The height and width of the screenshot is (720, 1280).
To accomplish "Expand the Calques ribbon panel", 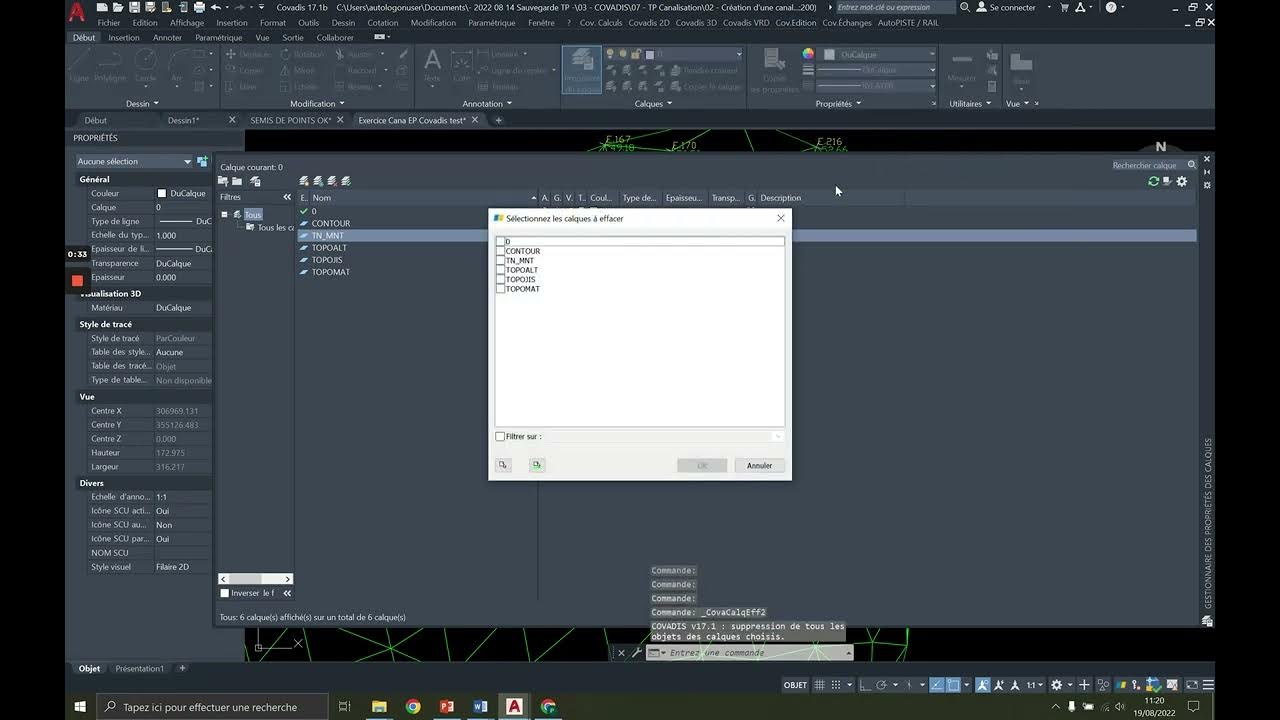I will (653, 103).
